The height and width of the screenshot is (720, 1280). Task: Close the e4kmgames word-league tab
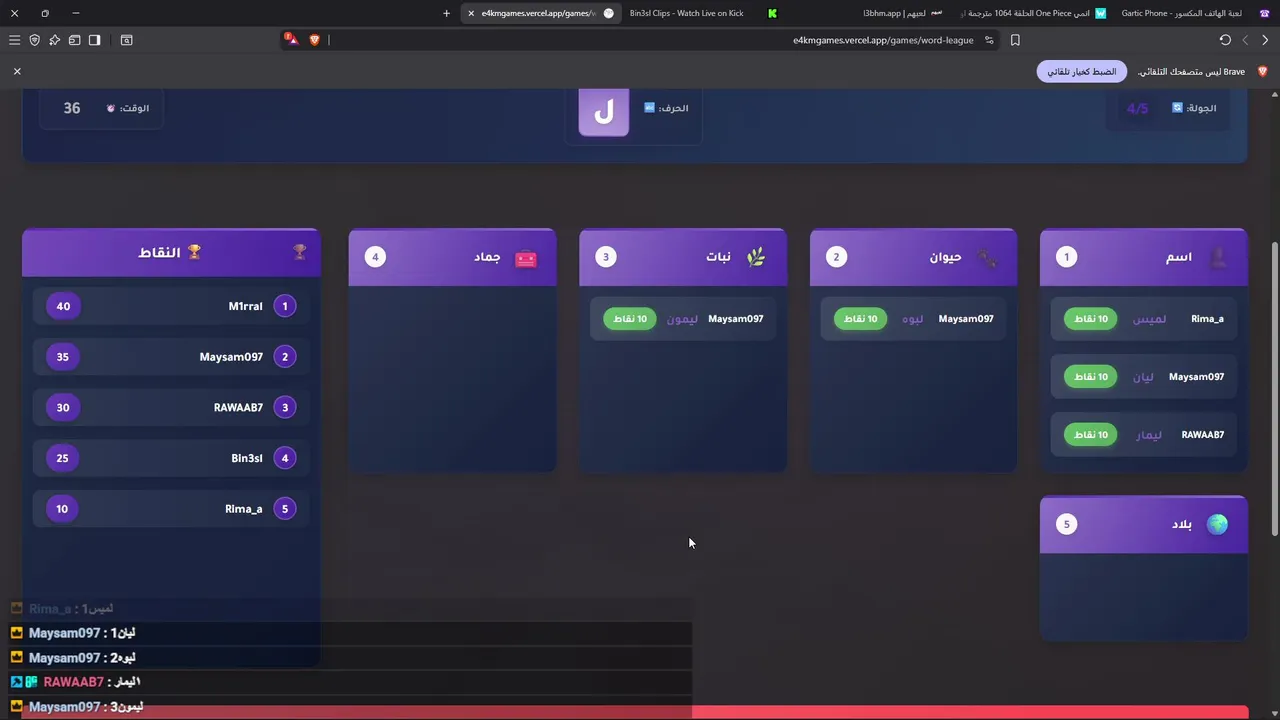[471, 13]
